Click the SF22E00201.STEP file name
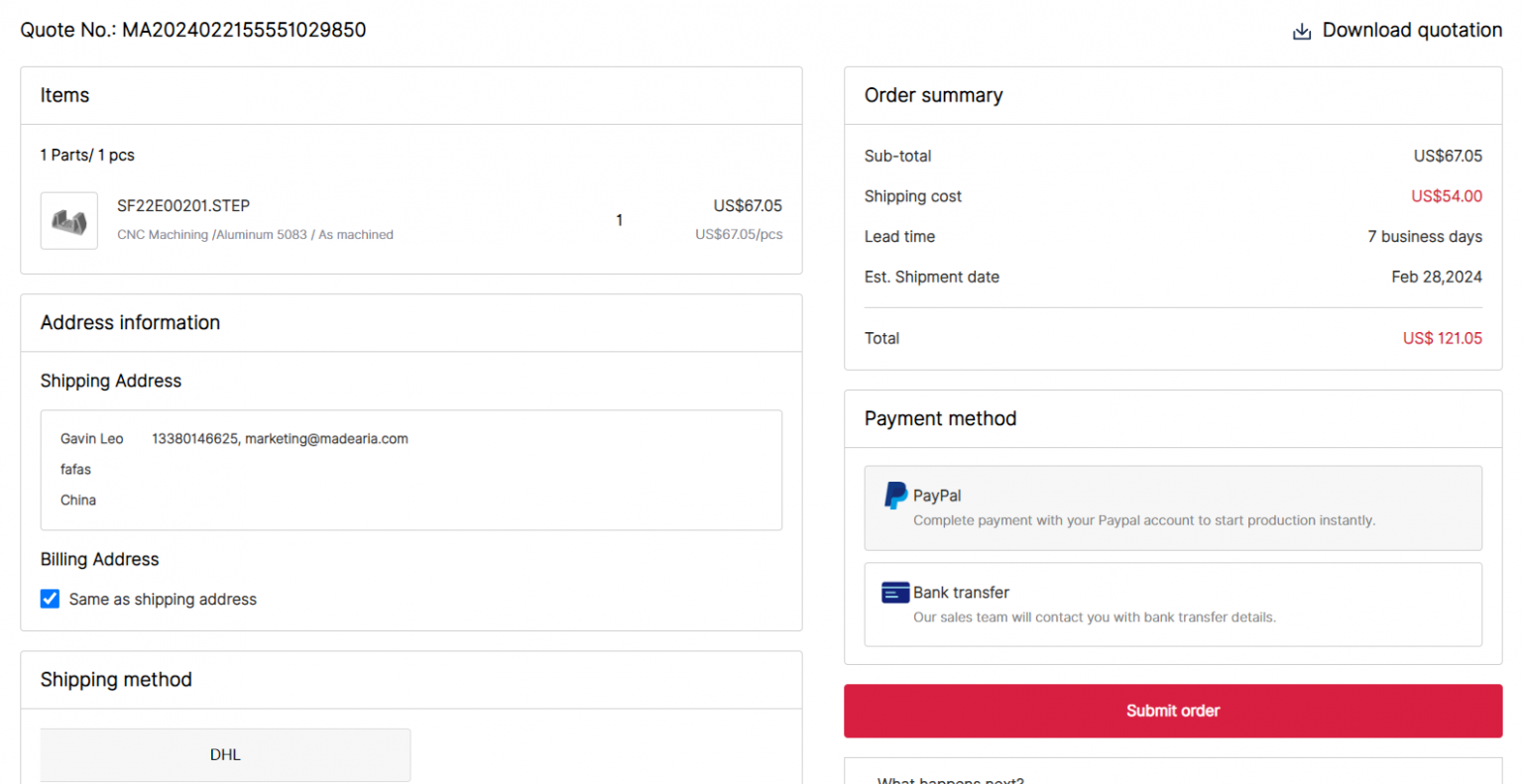The width and height of the screenshot is (1523, 784). click(x=183, y=206)
